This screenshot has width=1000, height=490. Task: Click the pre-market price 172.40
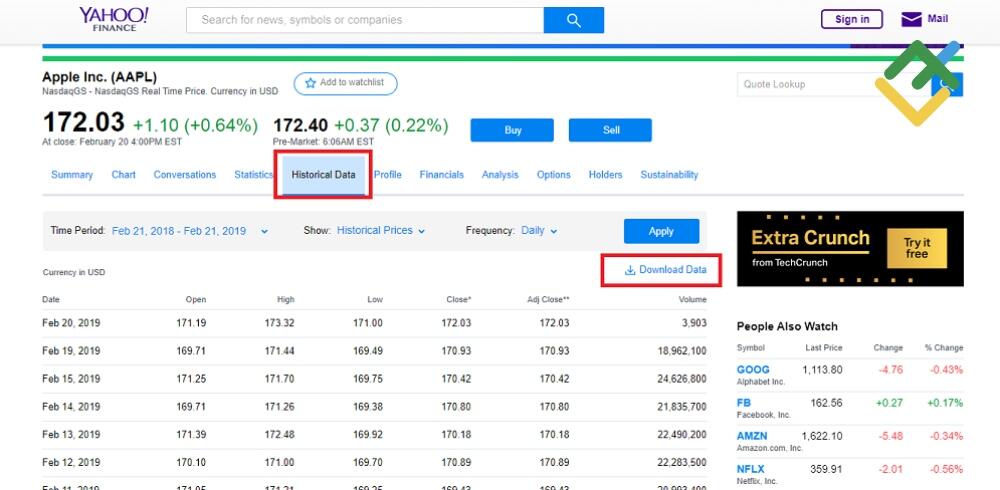[x=300, y=126]
